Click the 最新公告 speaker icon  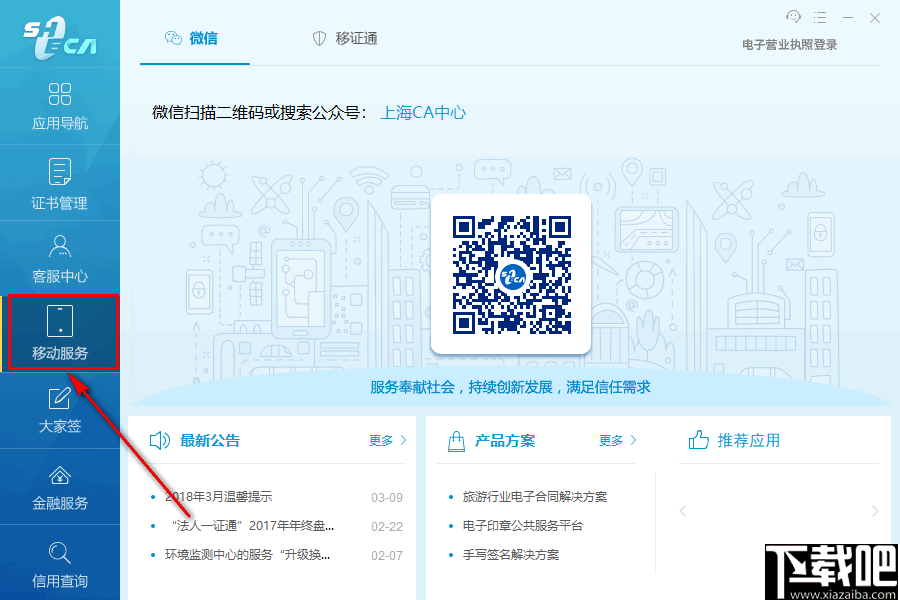(160, 440)
